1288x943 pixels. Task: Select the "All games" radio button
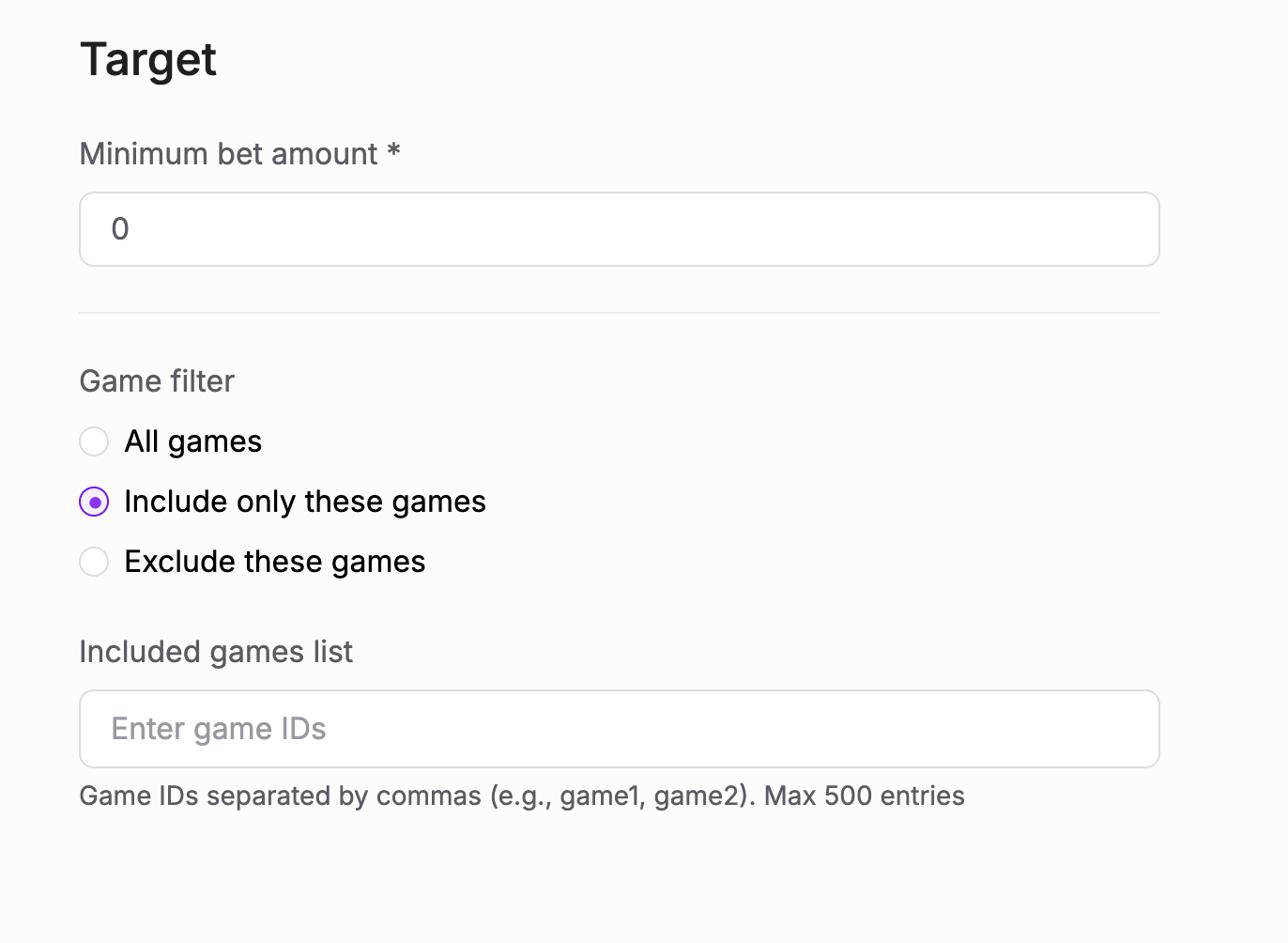pos(94,441)
